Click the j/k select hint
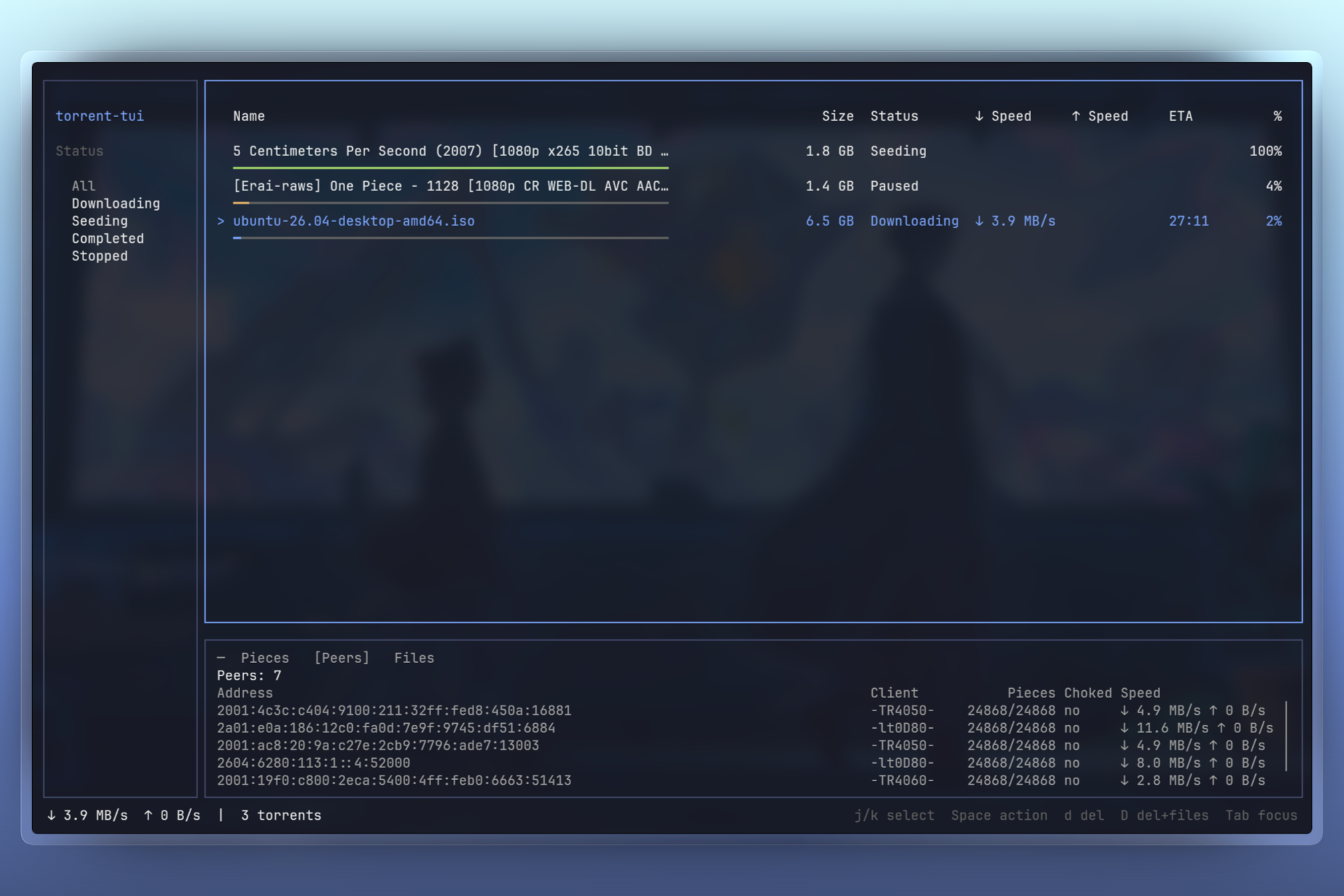1344x896 pixels. [894, 815]
